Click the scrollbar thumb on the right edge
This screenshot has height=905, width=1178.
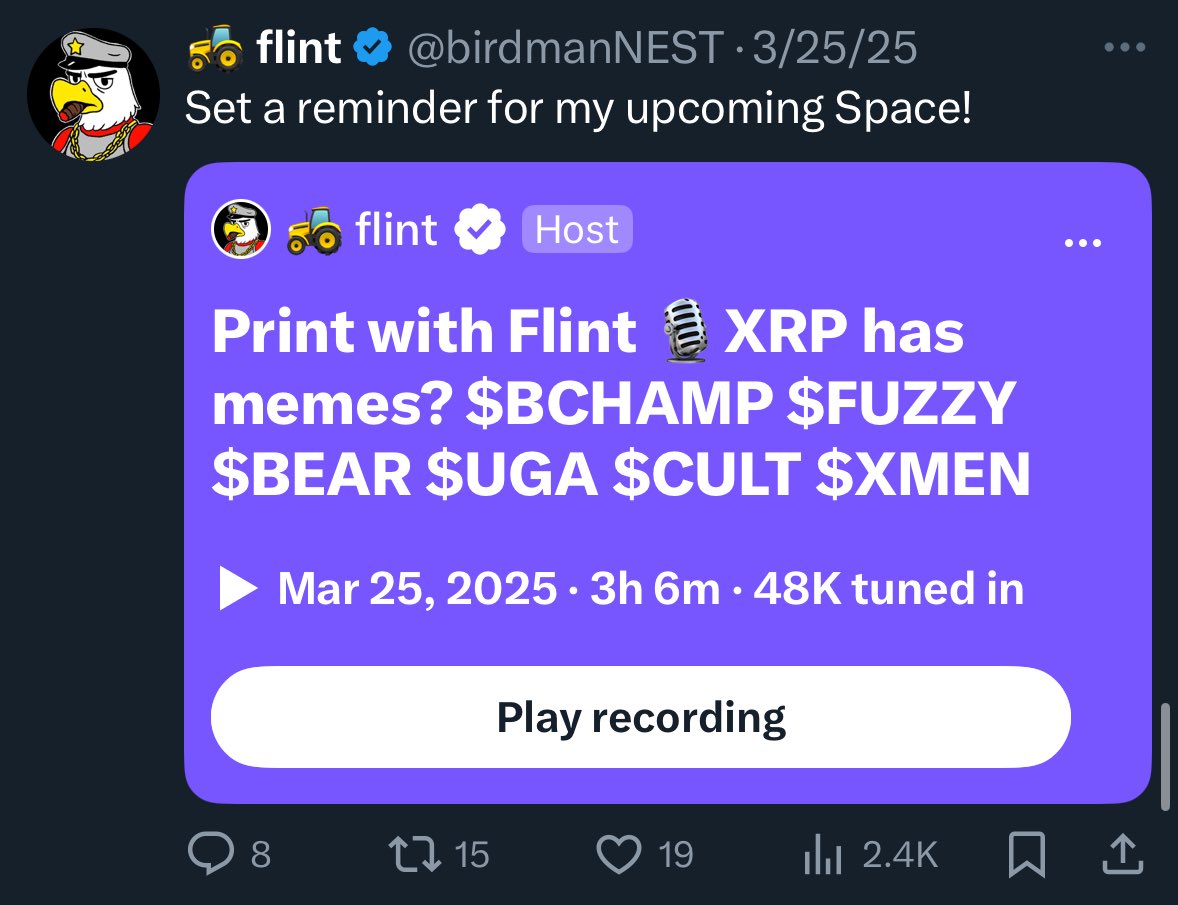coord(1164,756)
